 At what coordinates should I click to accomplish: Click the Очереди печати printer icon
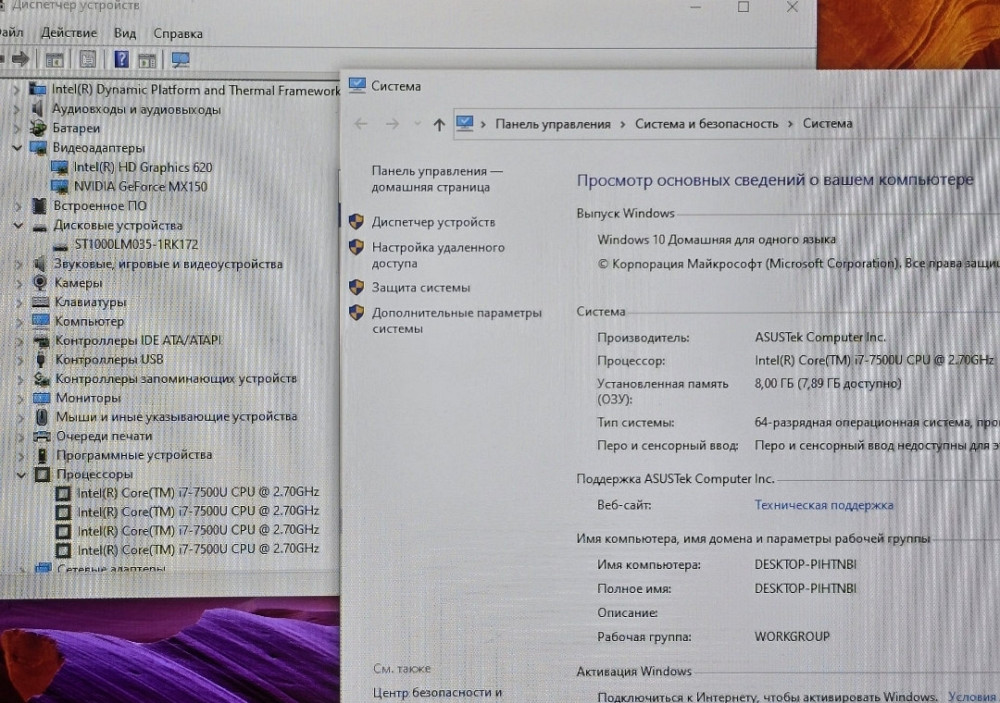click(x=41, y=436)
